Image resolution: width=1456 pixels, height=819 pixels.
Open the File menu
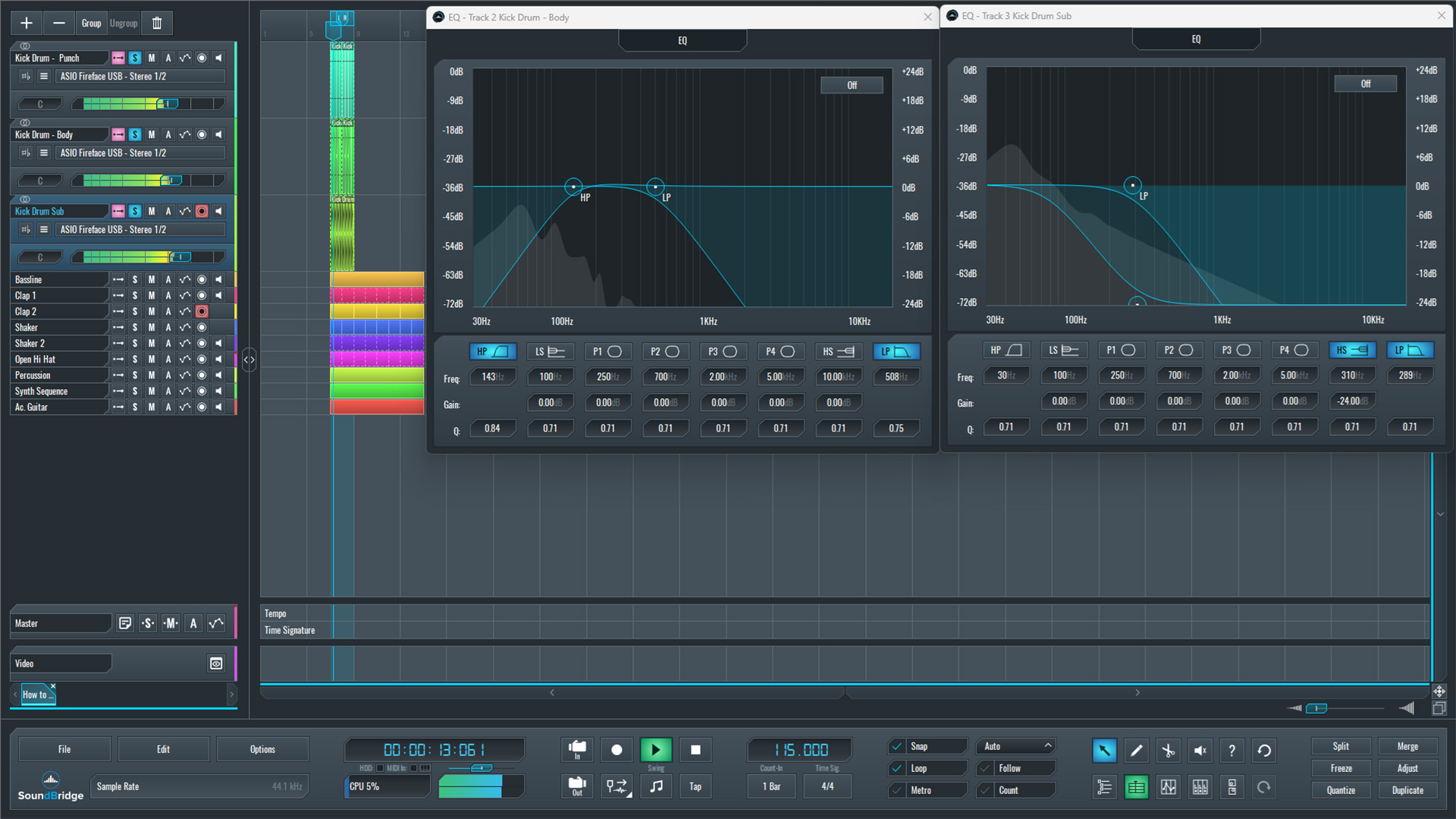(x=64, y=749)
